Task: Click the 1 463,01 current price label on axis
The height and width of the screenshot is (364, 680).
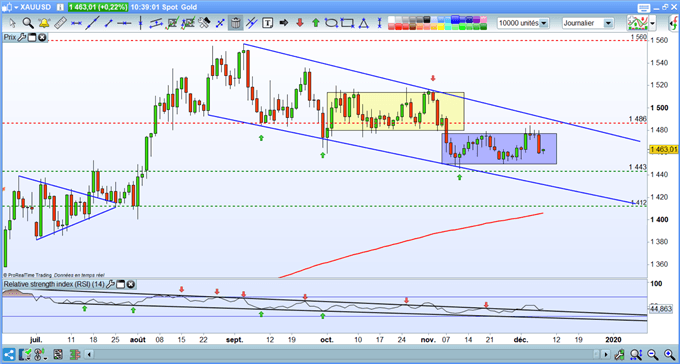Action: coord(664,150)
